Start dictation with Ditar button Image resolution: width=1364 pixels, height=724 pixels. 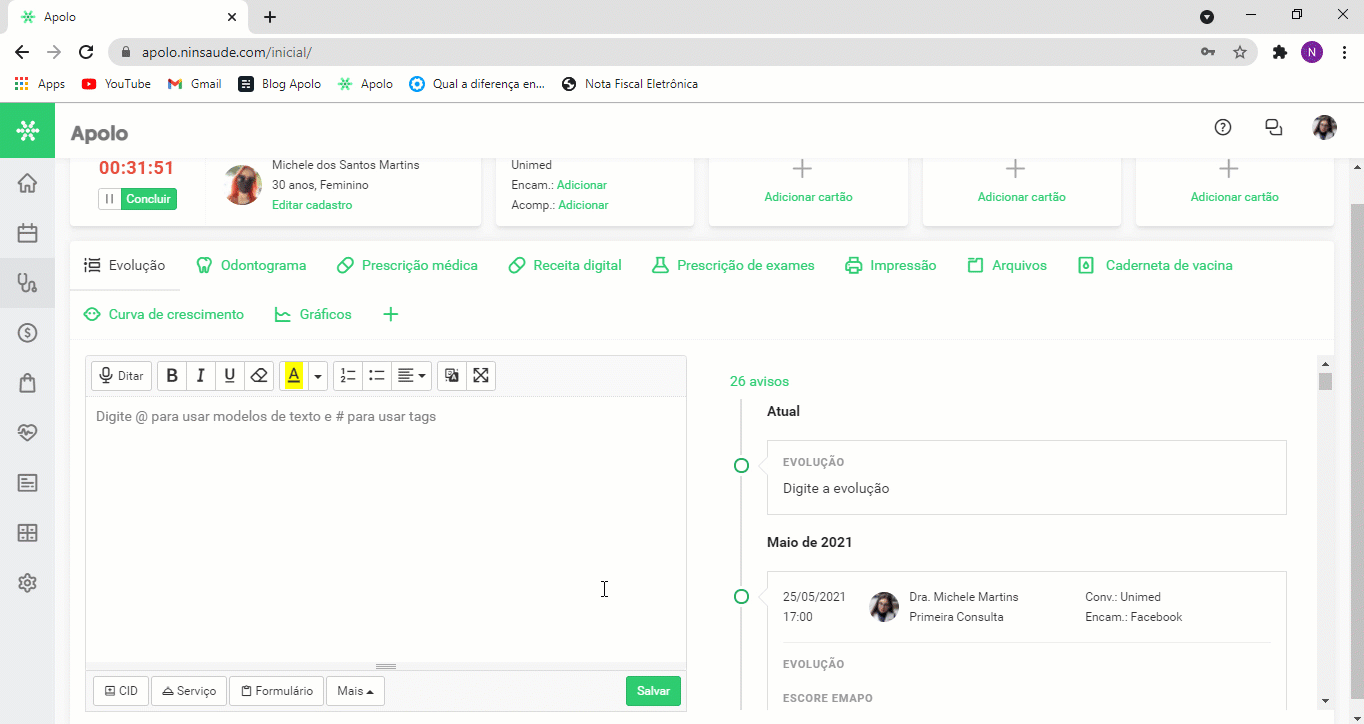[x=121, y=376]
